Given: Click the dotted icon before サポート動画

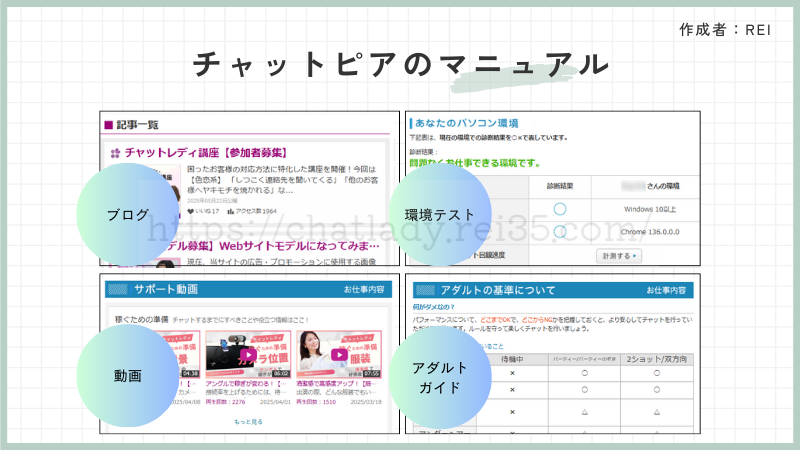Looking at the screenshot, I should 118,289.
